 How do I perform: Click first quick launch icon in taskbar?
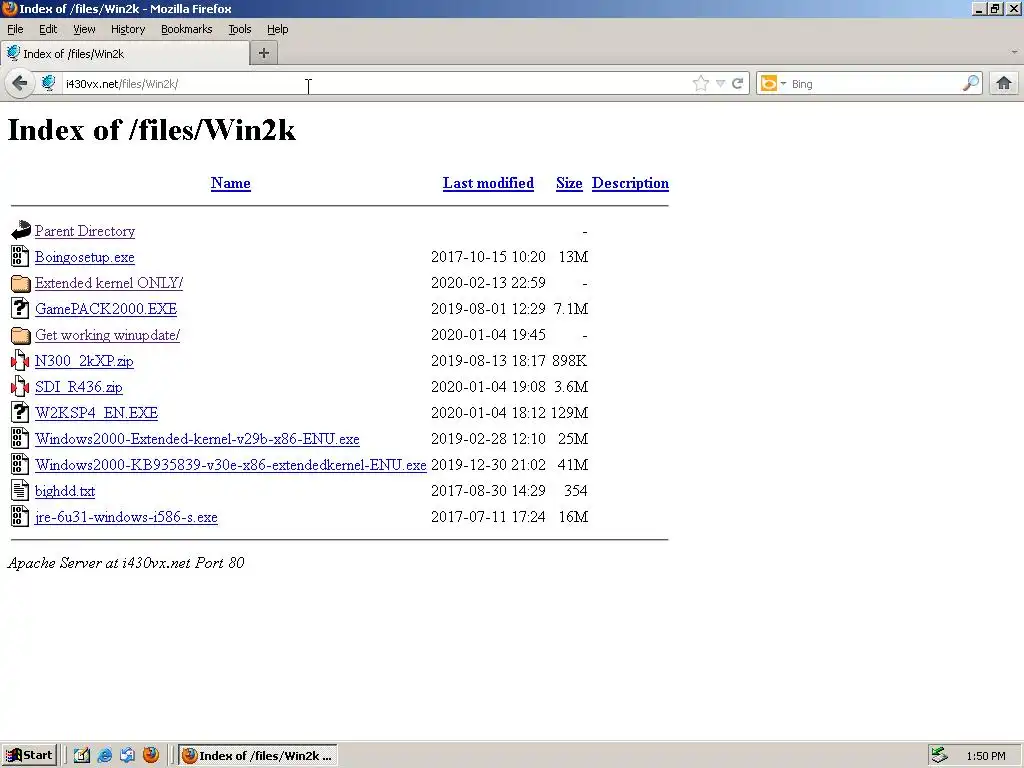click(82, 755)
